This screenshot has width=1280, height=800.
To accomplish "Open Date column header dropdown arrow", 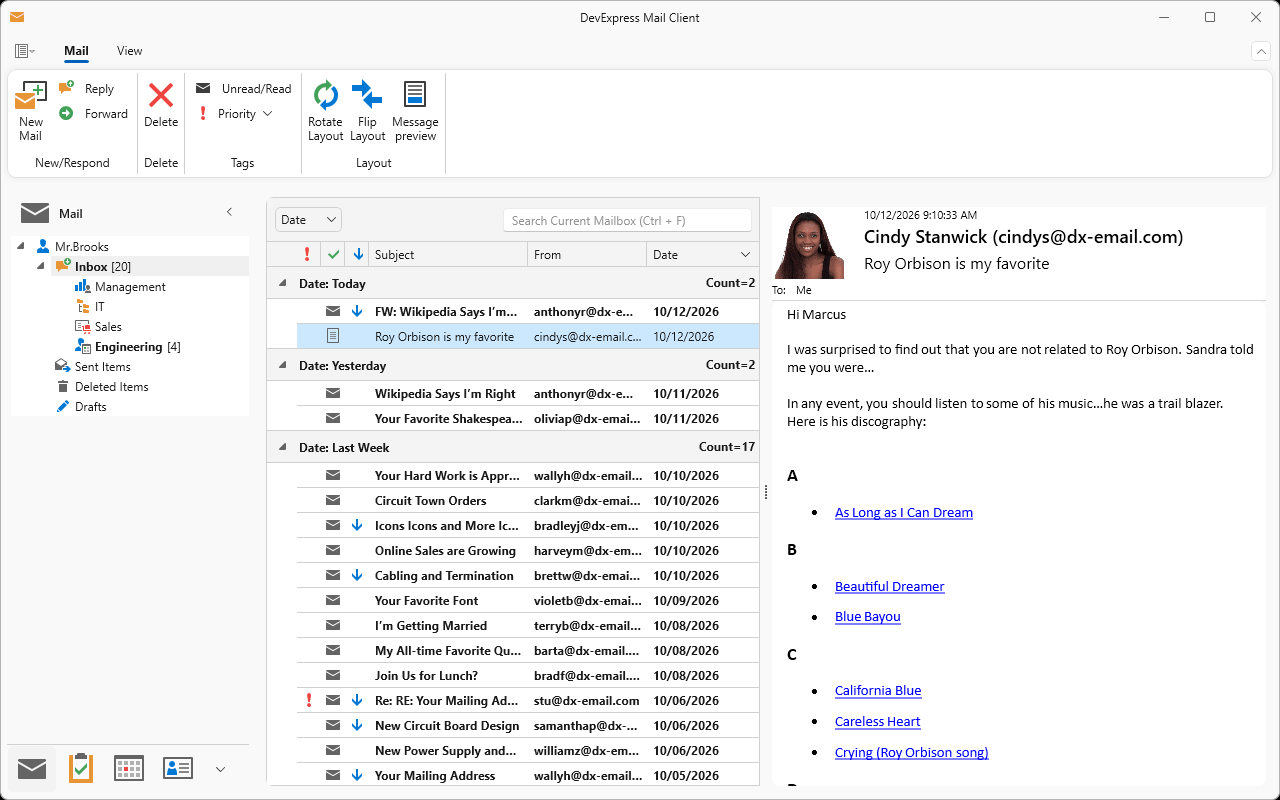I will click(x=745, y=255).
